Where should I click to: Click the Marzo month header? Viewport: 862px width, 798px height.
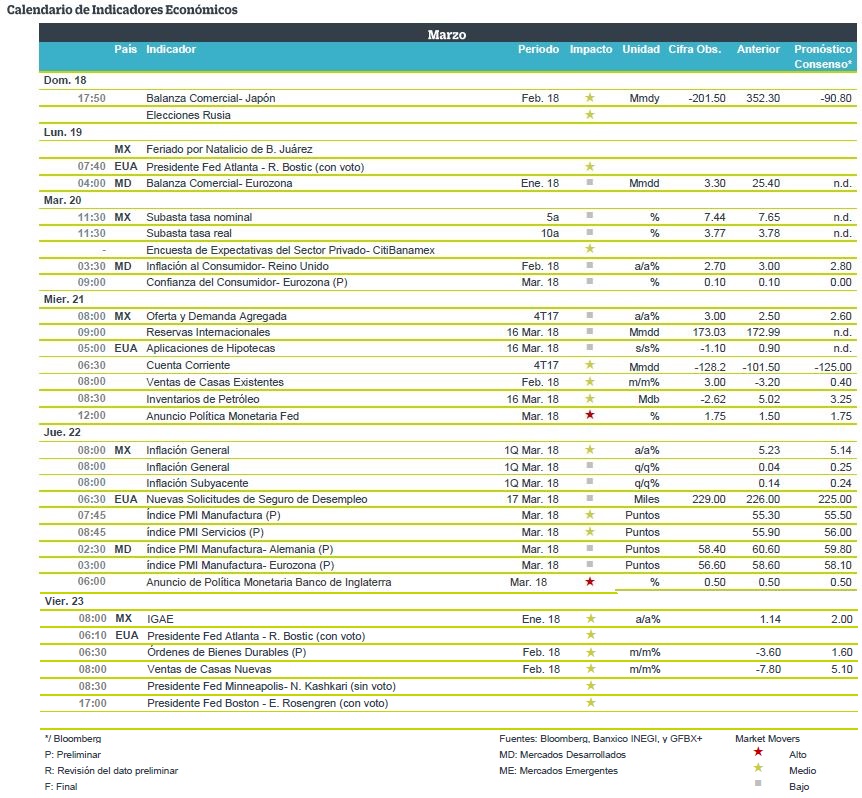click(x=447, y=34)
